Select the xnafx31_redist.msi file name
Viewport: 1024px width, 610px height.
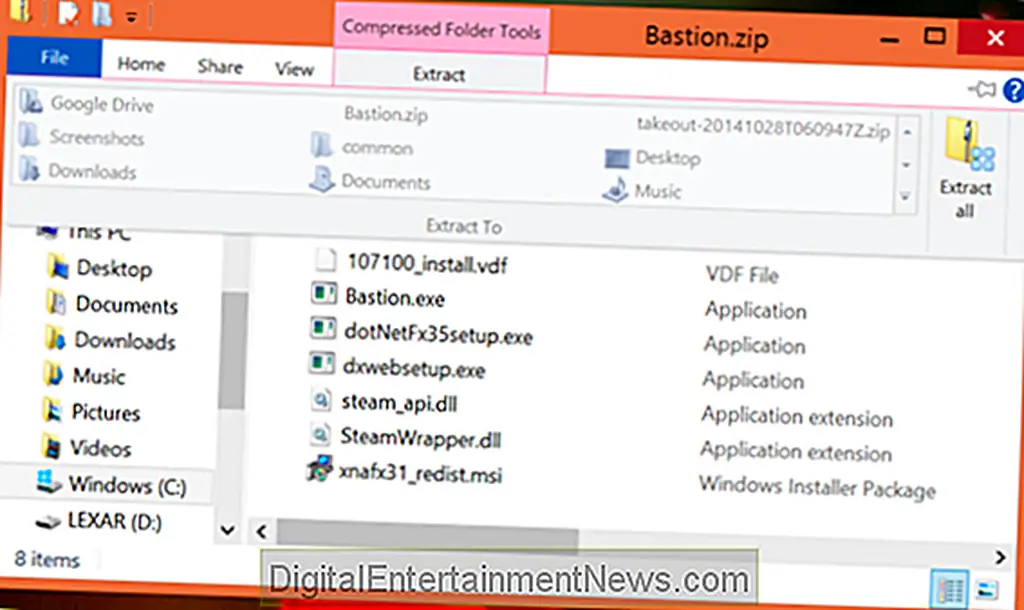point(420,474)
